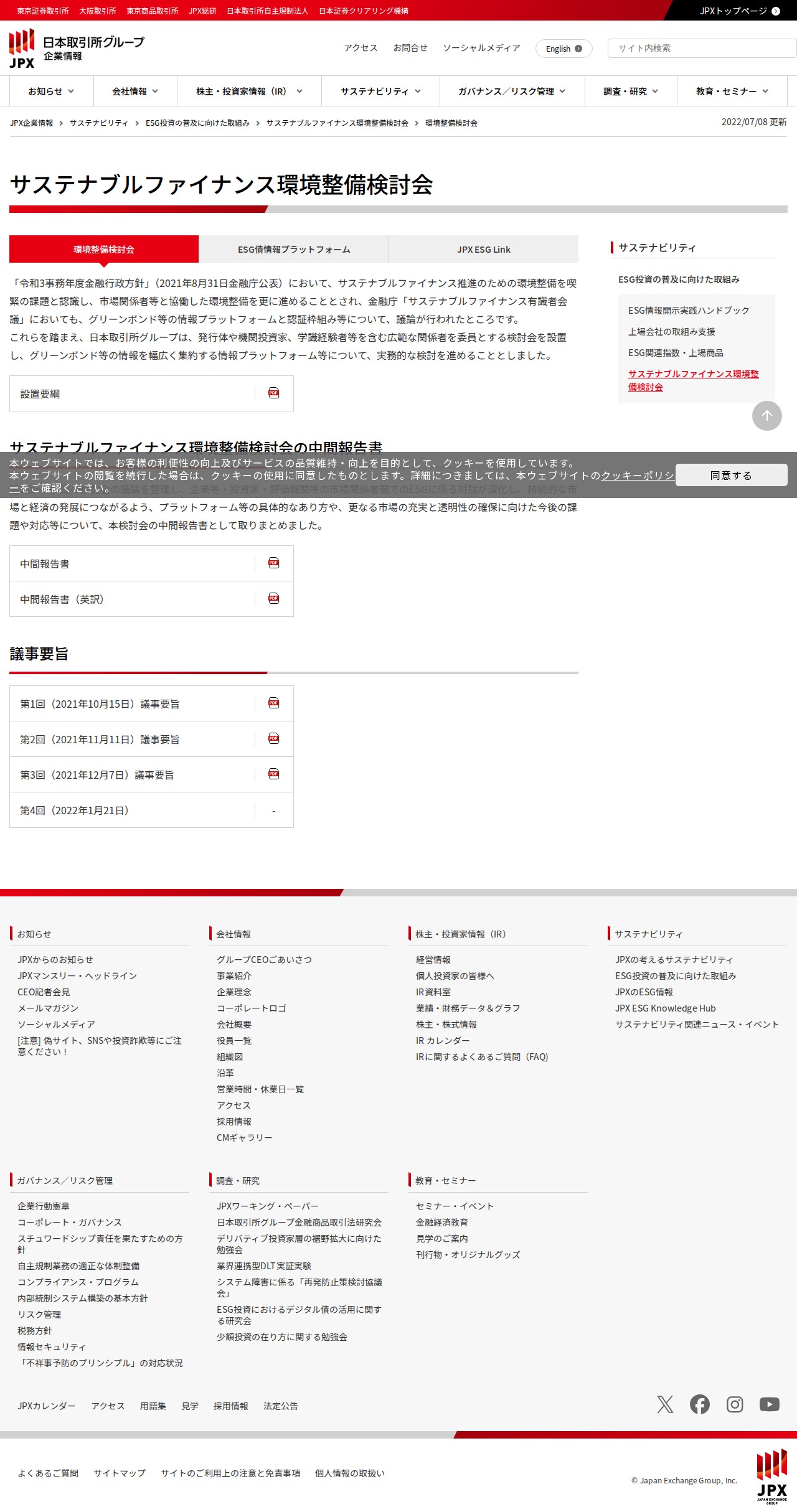
Task: Open PDF for 第1回（2021年10月15日）議事要旨
Action: tap(273, 703)
